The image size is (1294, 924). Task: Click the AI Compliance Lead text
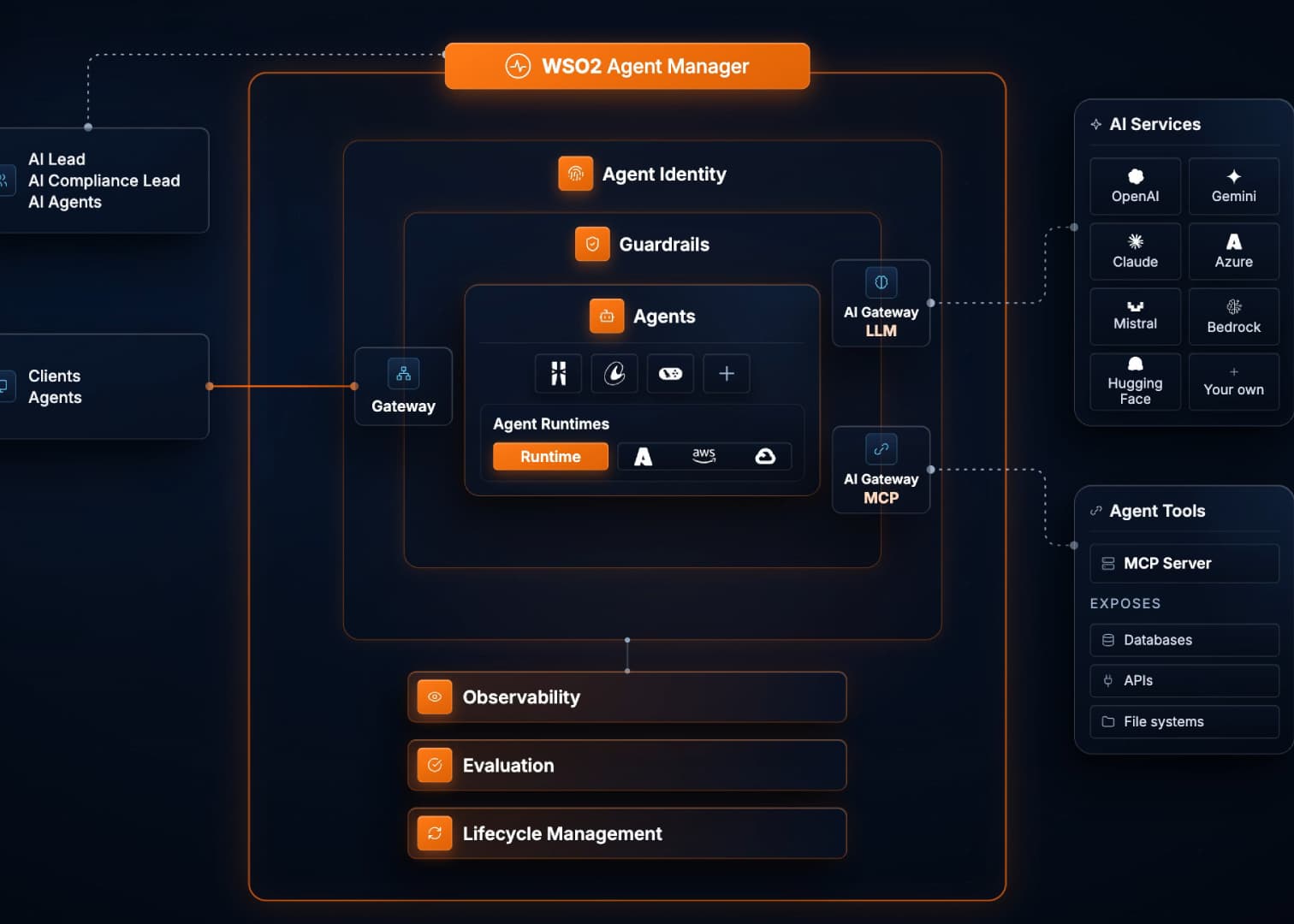click(104, 181)
